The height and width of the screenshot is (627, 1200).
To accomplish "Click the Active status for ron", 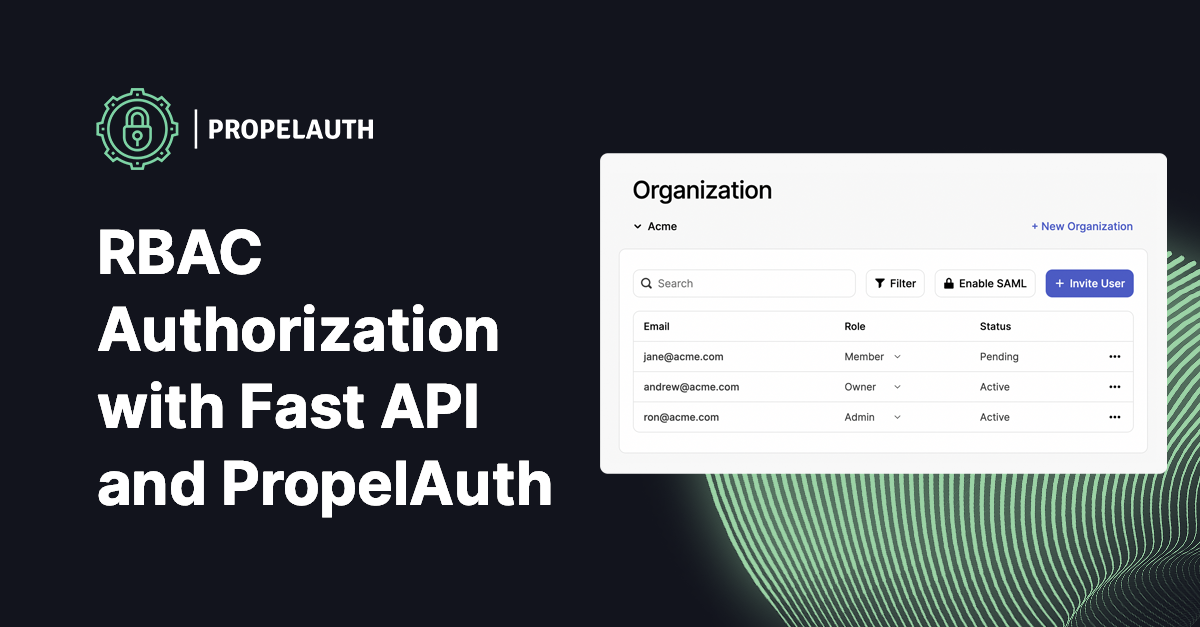I will (995, 417).
